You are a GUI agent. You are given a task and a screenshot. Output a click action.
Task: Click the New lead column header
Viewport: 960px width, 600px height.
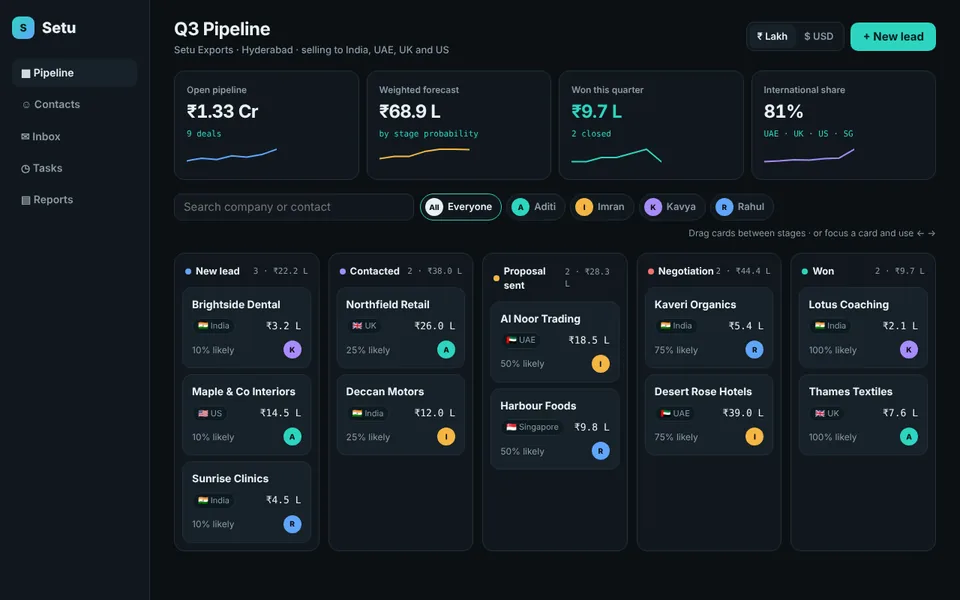pos(247,271)
